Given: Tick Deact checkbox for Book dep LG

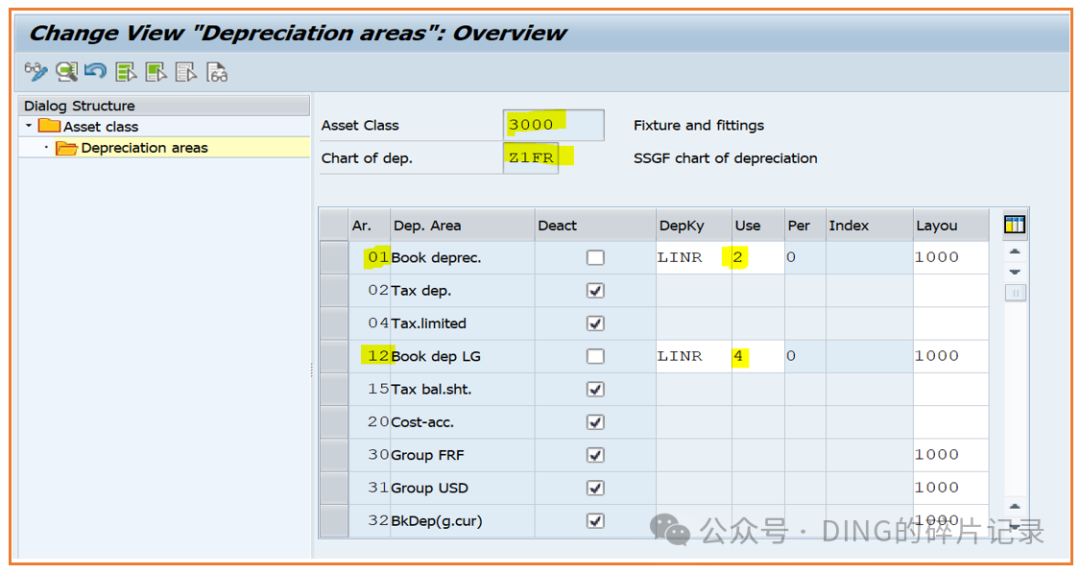Looking at the screenshot, I should point(595,356).
